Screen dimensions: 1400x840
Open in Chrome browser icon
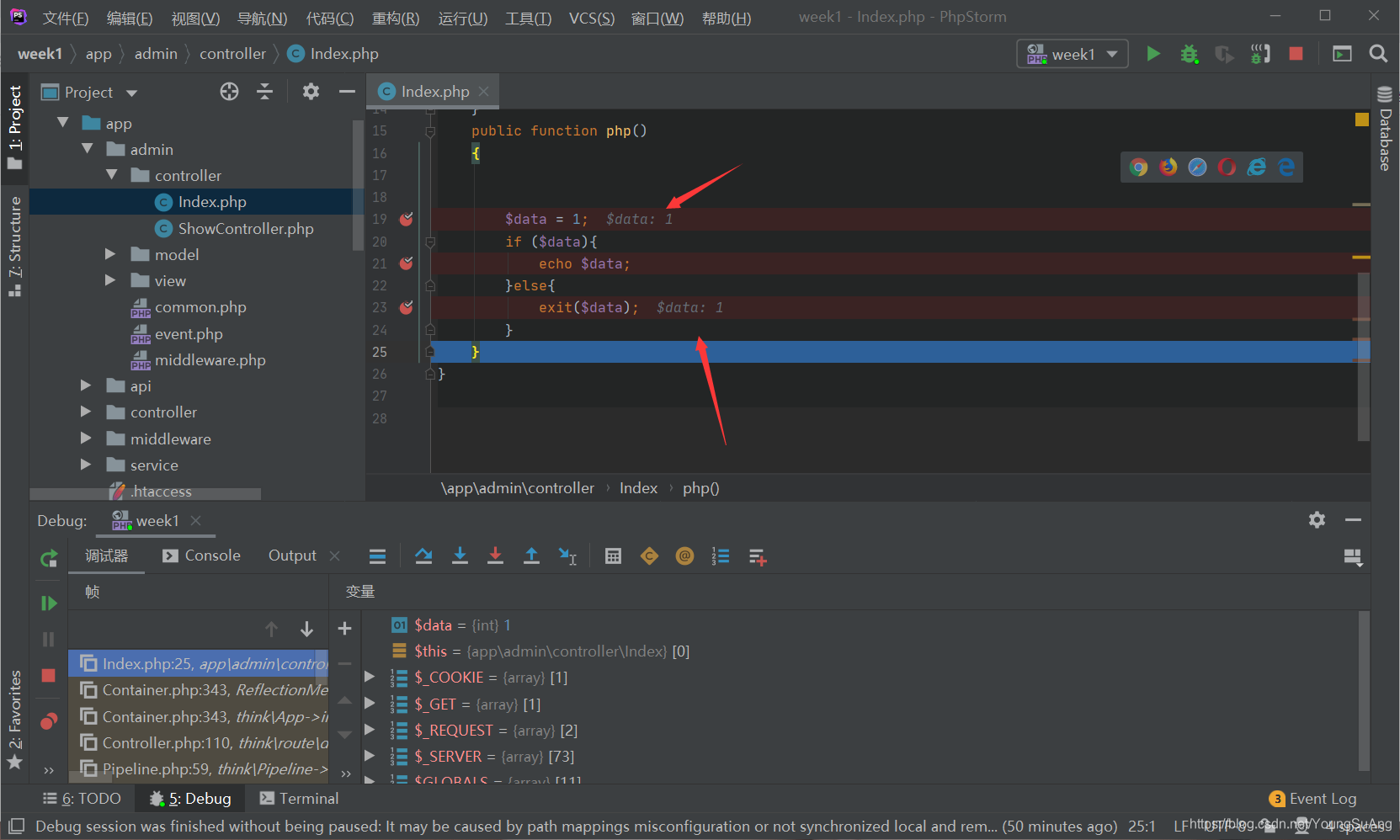click(1138, 167)
